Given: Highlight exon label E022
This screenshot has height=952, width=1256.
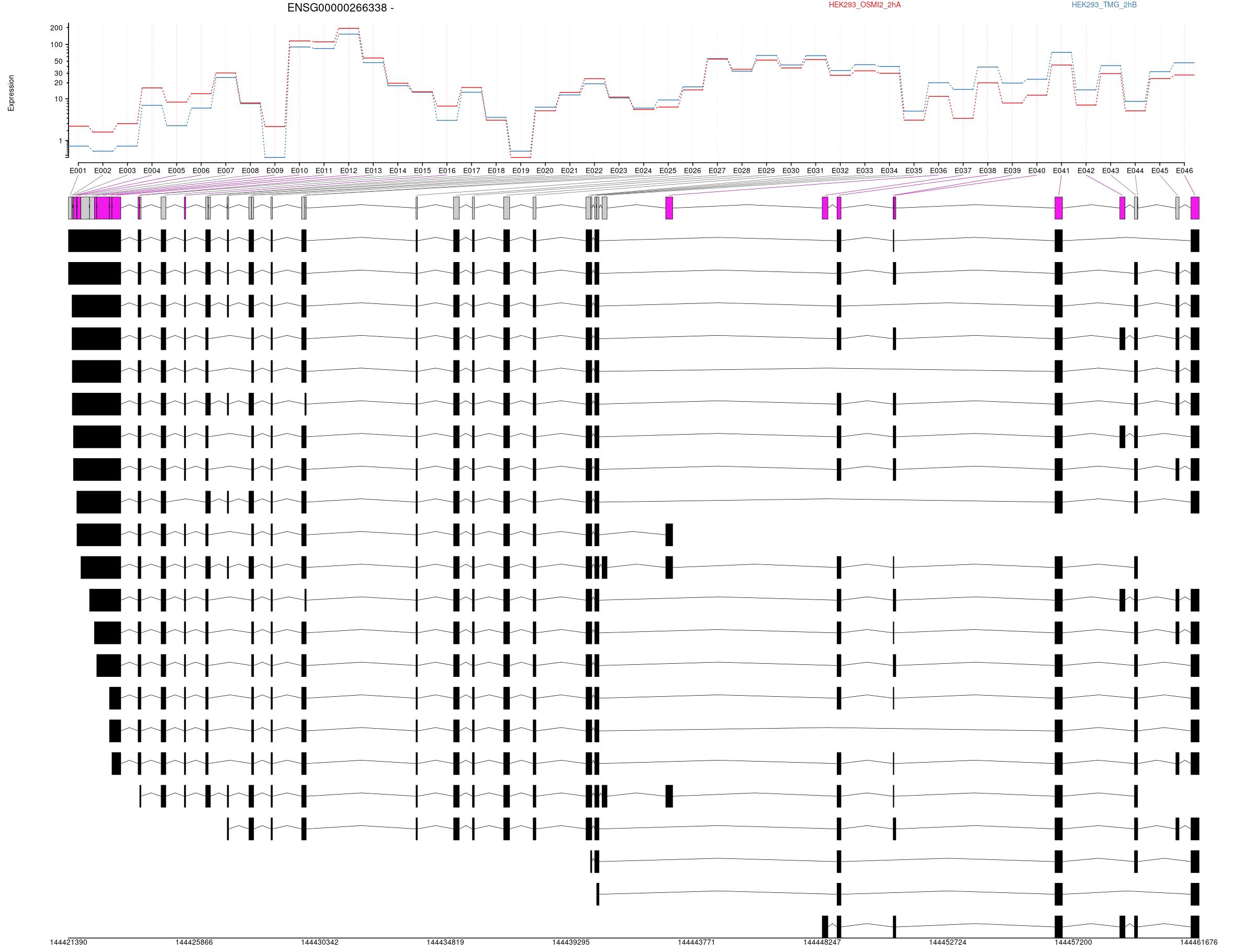Looking at the screenshot, I should (594, 171).
